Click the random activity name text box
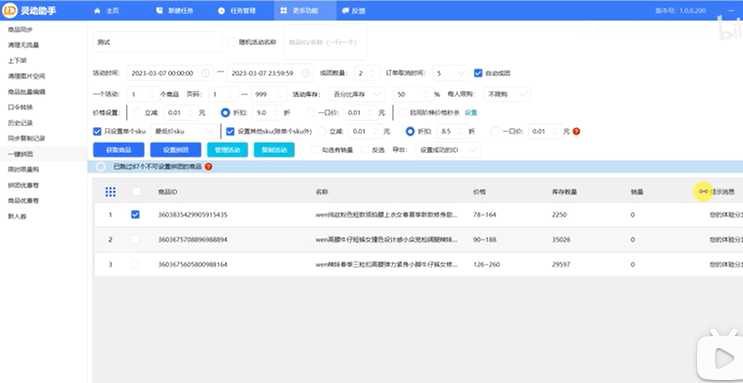Screen dimensions: 743x383 coord(325,42)
